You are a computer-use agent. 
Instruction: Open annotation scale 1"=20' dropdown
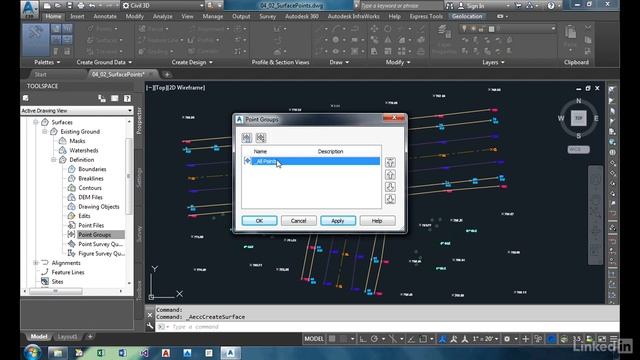click(486, 339)
